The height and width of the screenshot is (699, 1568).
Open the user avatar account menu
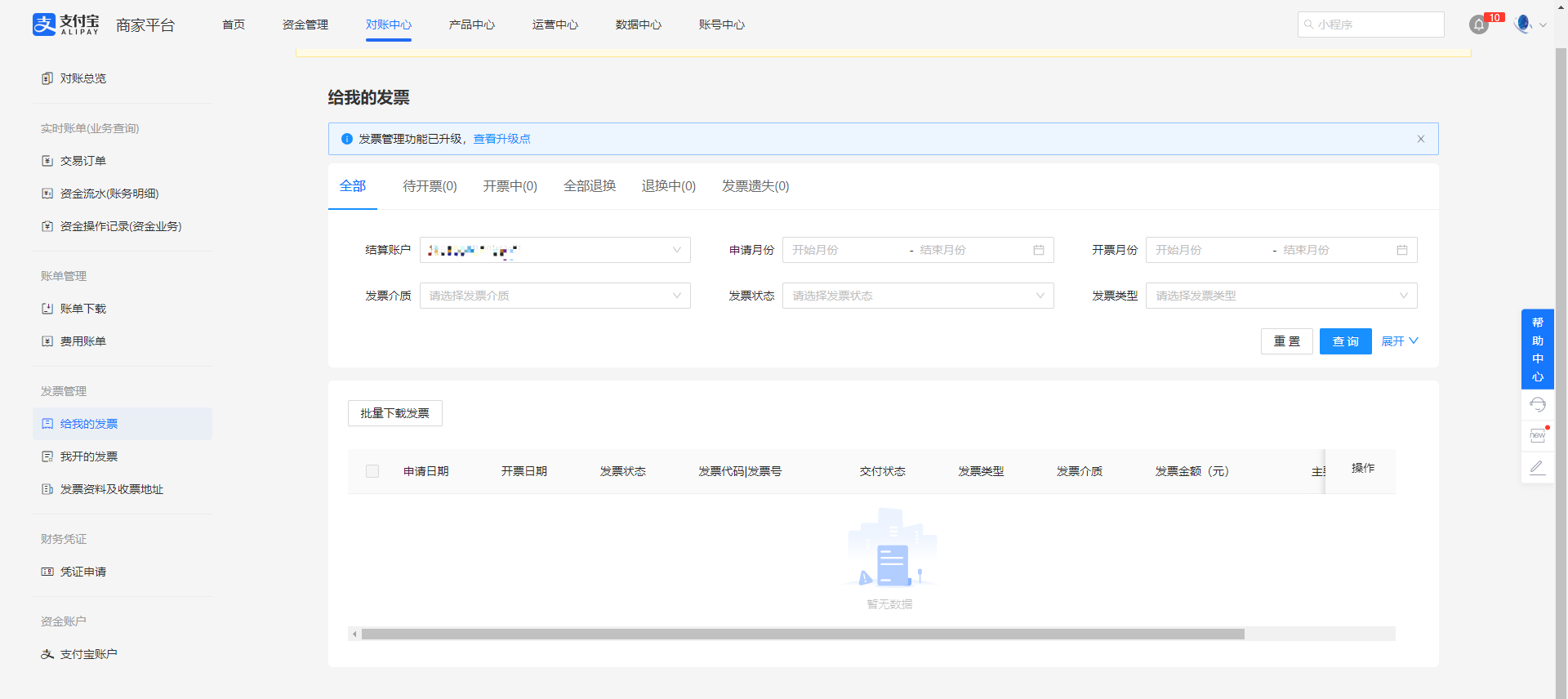(x=1523, y=24)
